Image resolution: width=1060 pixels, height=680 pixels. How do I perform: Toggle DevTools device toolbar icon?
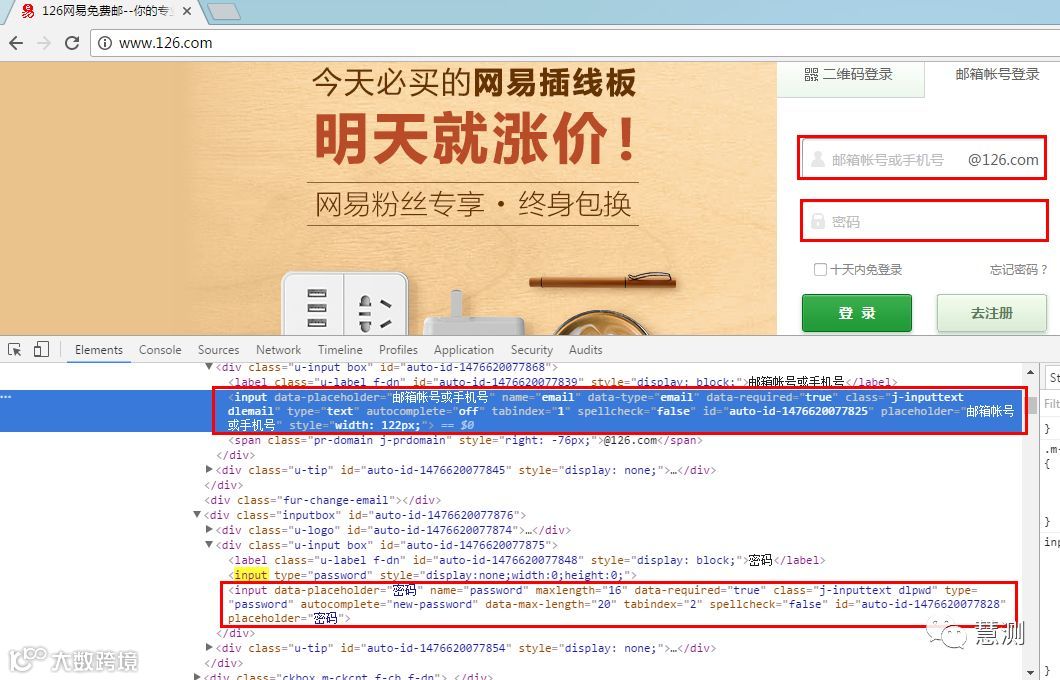tap(41, 349)
